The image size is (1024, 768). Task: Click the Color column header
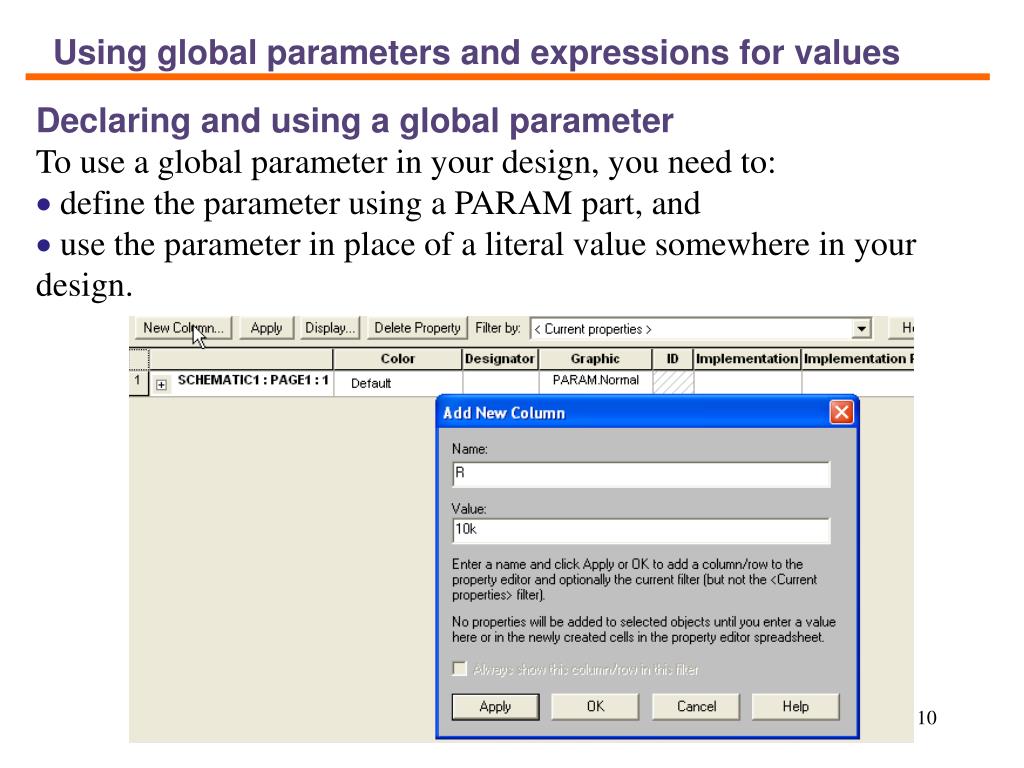coord(397,359)
